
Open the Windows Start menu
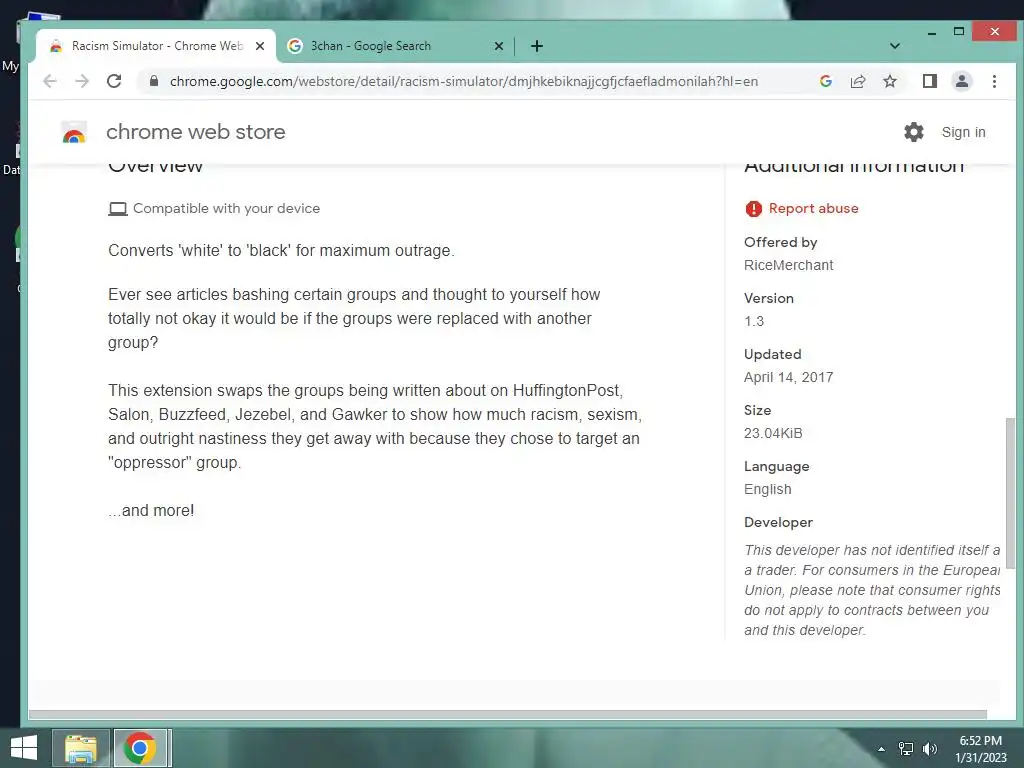24,748
